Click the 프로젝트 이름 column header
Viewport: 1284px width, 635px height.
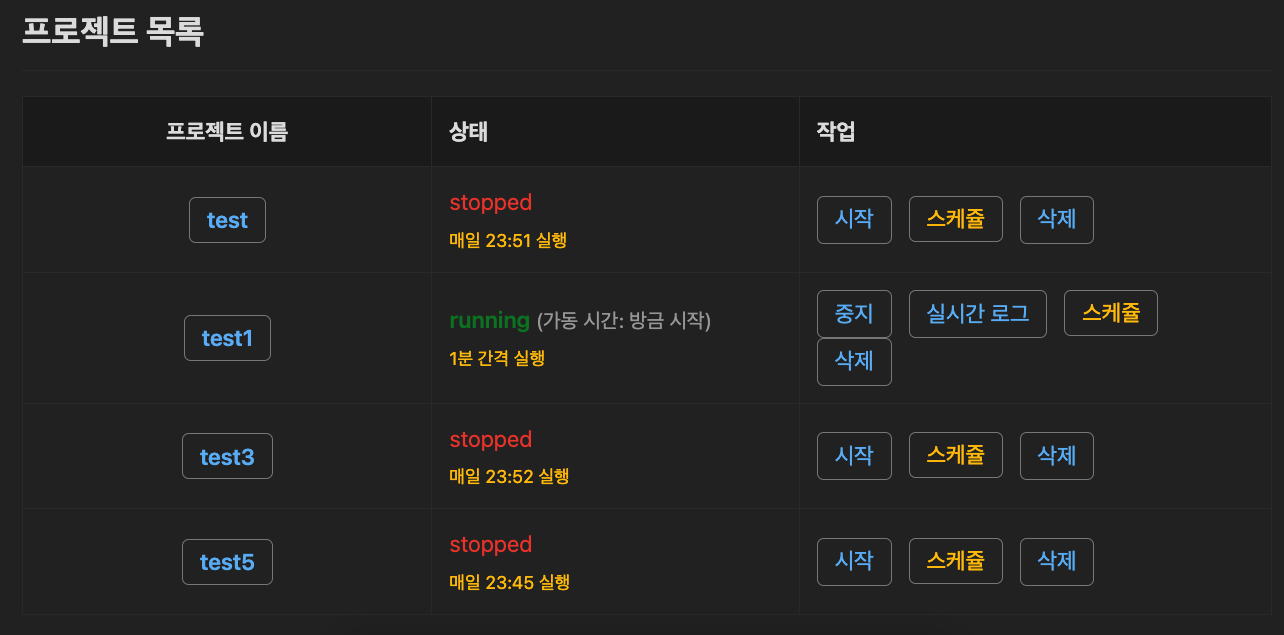point(227,131)
